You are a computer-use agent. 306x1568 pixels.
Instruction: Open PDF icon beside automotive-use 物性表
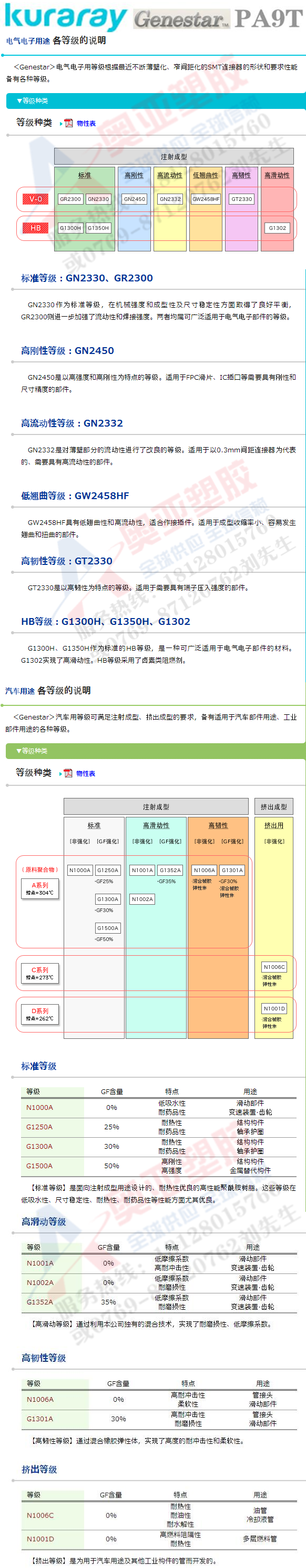(x=67, y=774)
